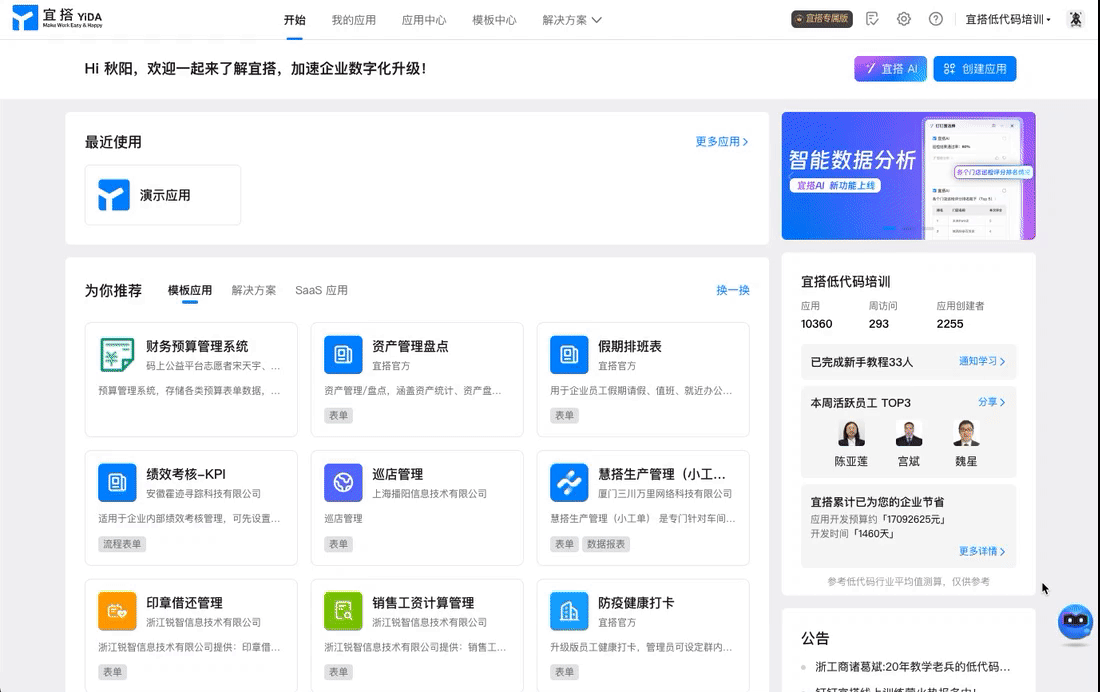This screenshot has height=692, width=1100.
Task: Click the 假期排班表 title text
Action: click(629, 346)
